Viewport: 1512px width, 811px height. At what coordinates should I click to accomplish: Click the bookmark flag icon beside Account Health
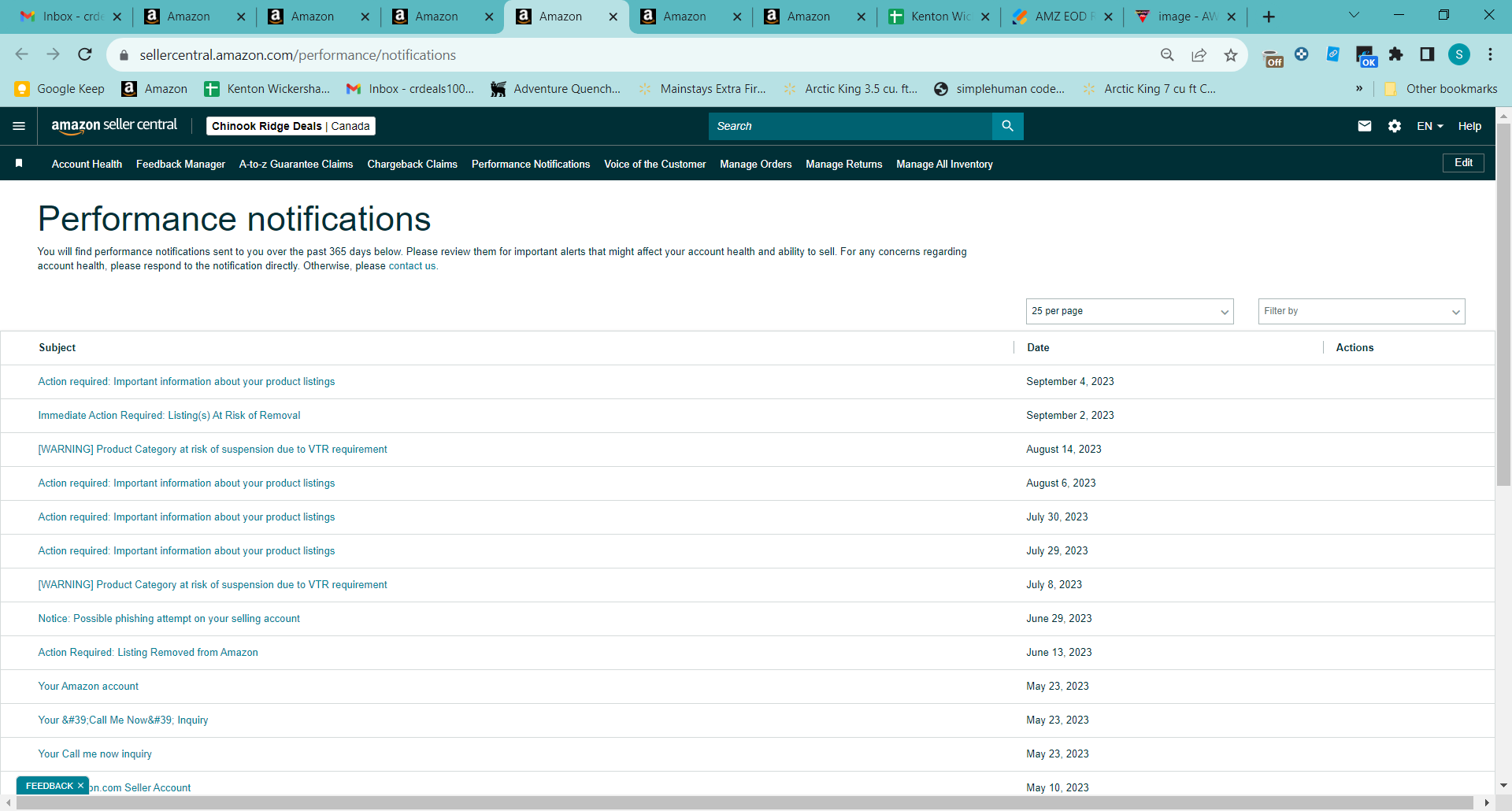coord(19,163)
